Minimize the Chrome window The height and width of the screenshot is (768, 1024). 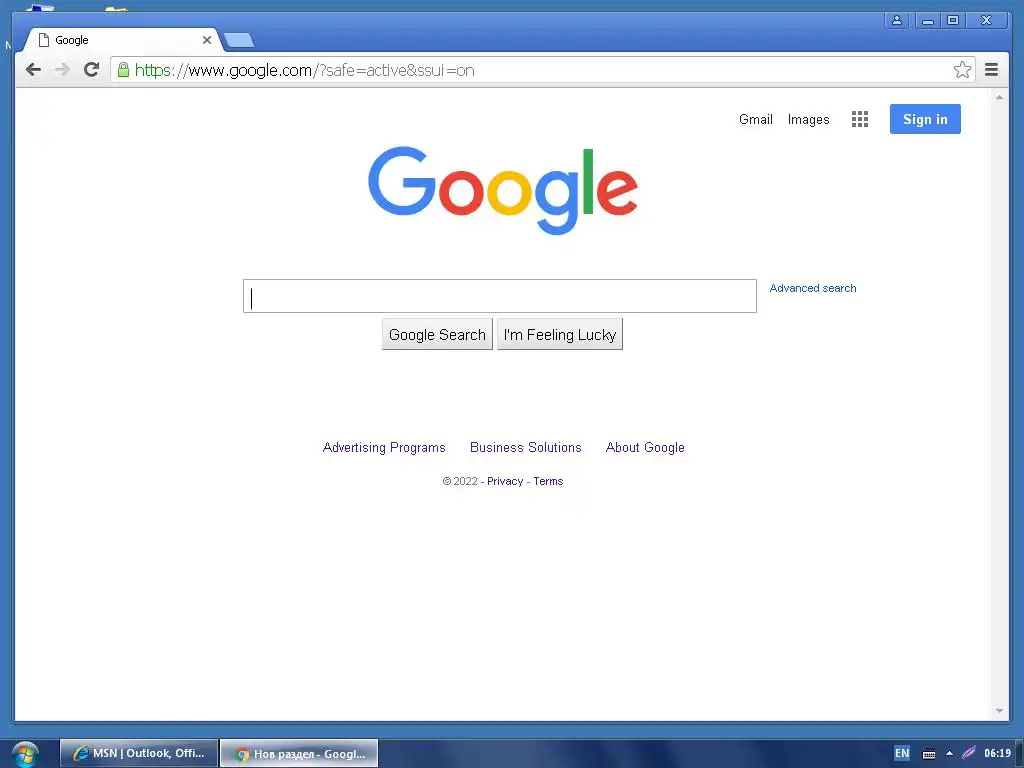click(x=927, y=20)
